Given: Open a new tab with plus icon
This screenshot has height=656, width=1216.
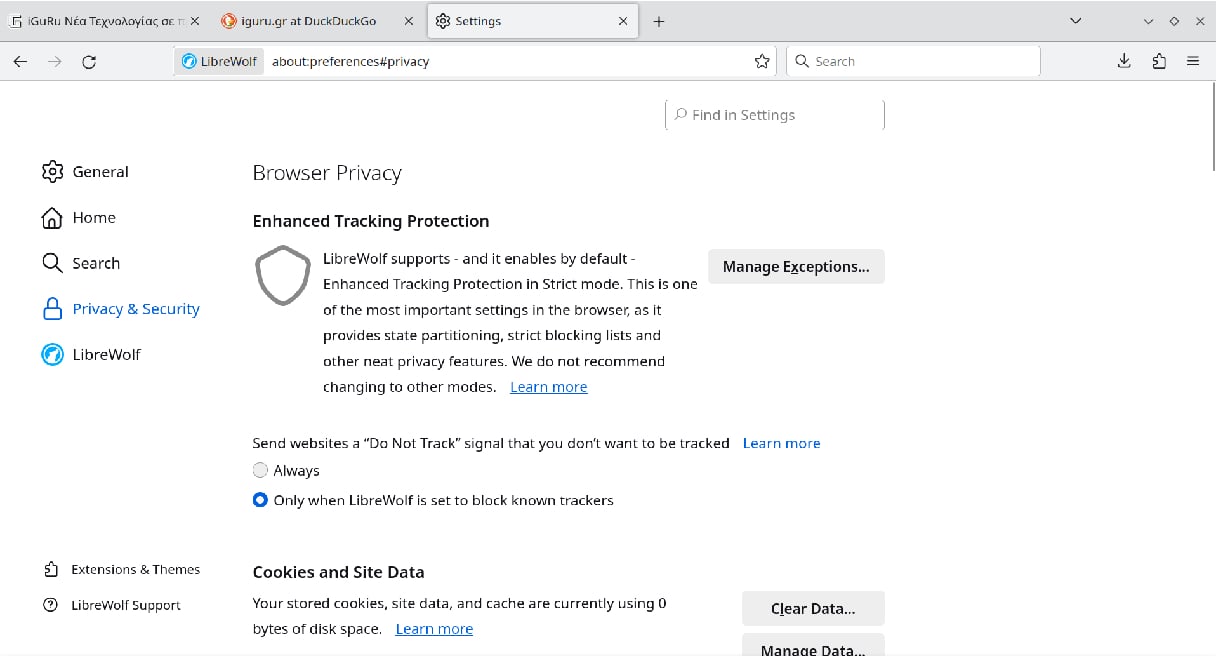Looking at the screenshot, I should coord(659,21).
